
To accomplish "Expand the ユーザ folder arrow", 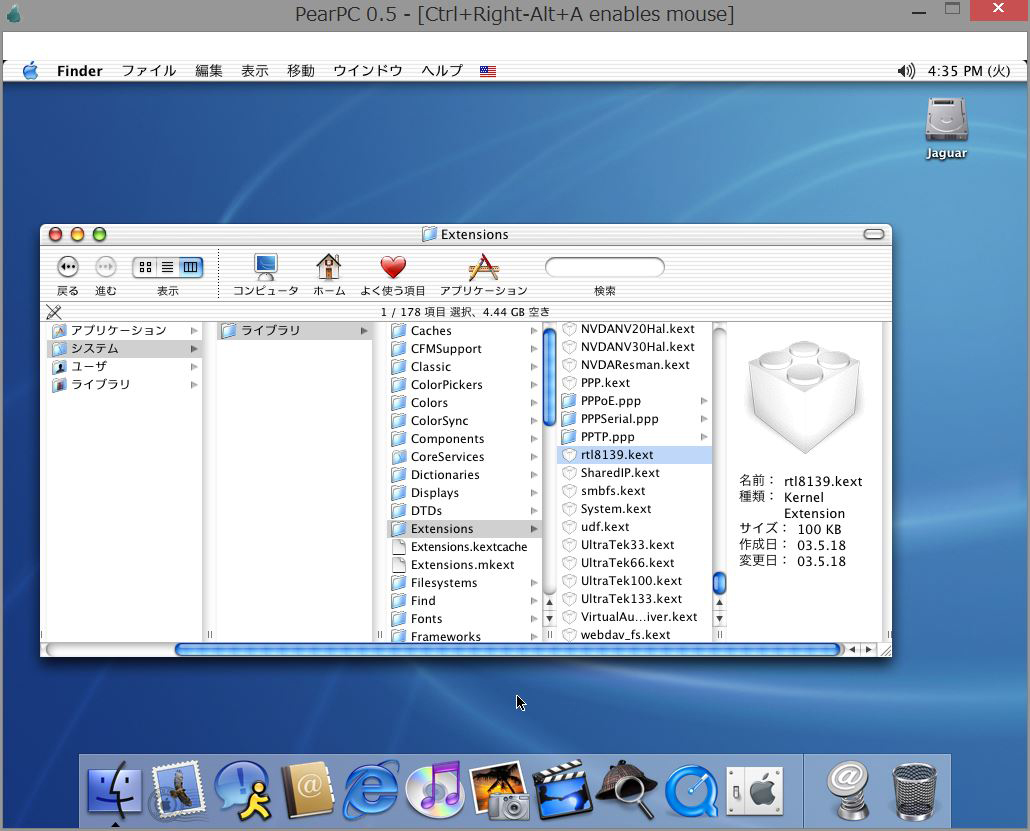I will click(194, 367).
